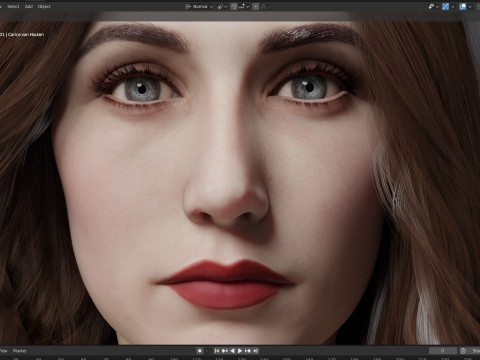The image size is (480, 360).
Task: Jump to the end frame in timeline
Action: coord(255,351)
